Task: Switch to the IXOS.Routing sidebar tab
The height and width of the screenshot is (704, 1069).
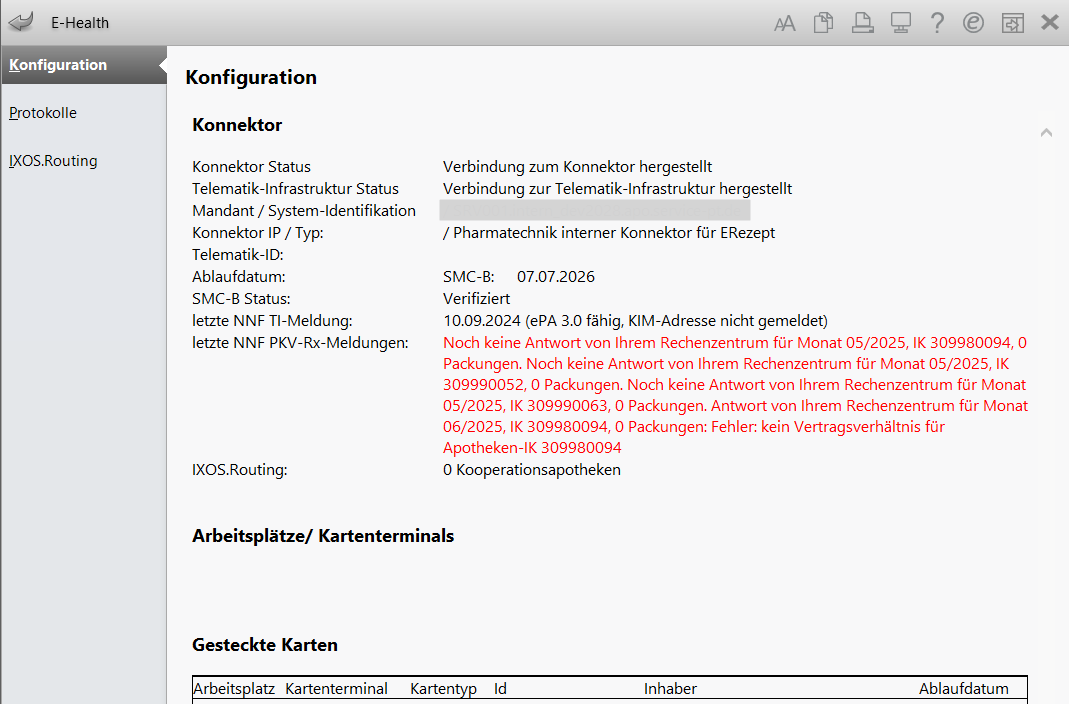Action: [x=53, y=161]
